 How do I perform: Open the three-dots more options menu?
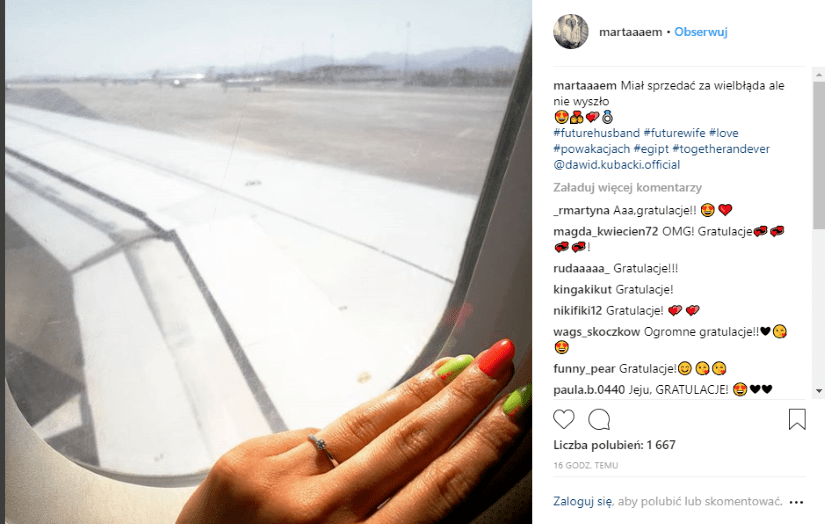pos(797,502)
